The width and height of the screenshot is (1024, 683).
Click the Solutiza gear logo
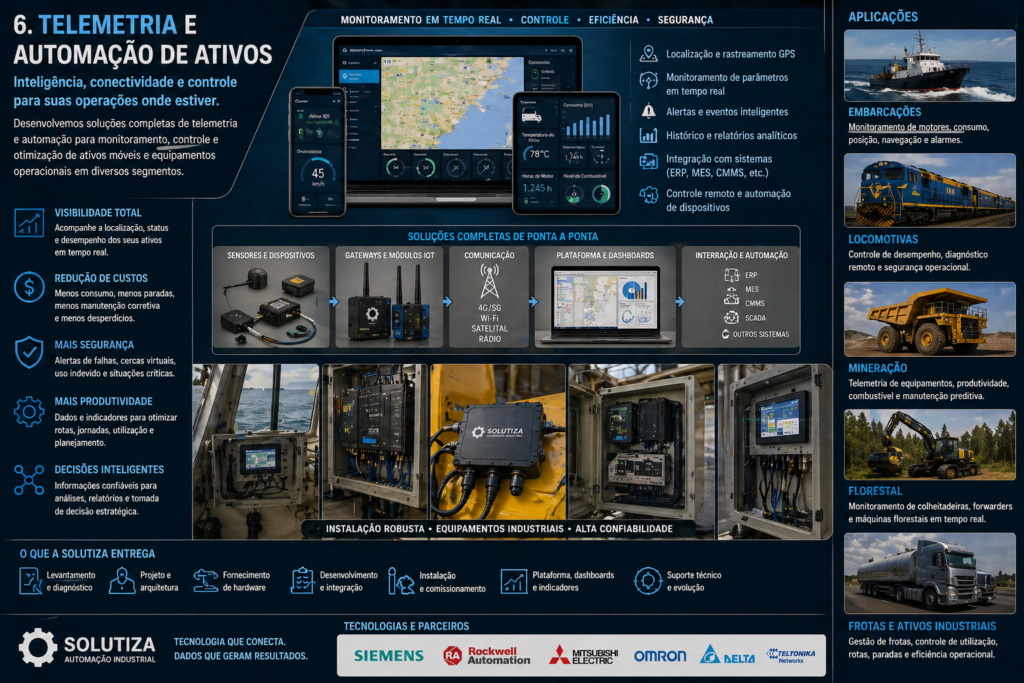[x=37, y=647]
